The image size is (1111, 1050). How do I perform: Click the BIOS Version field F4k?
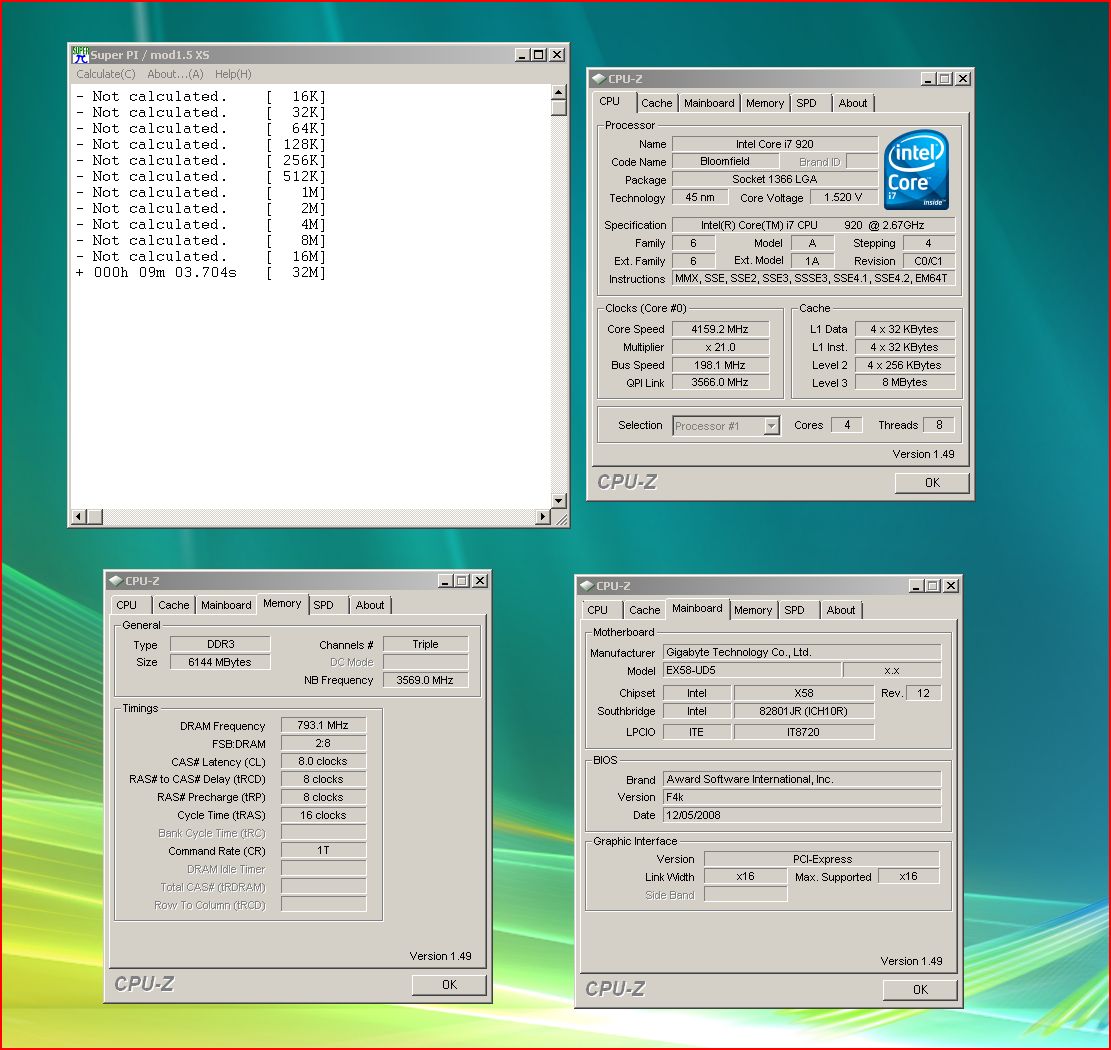(802, 797)
